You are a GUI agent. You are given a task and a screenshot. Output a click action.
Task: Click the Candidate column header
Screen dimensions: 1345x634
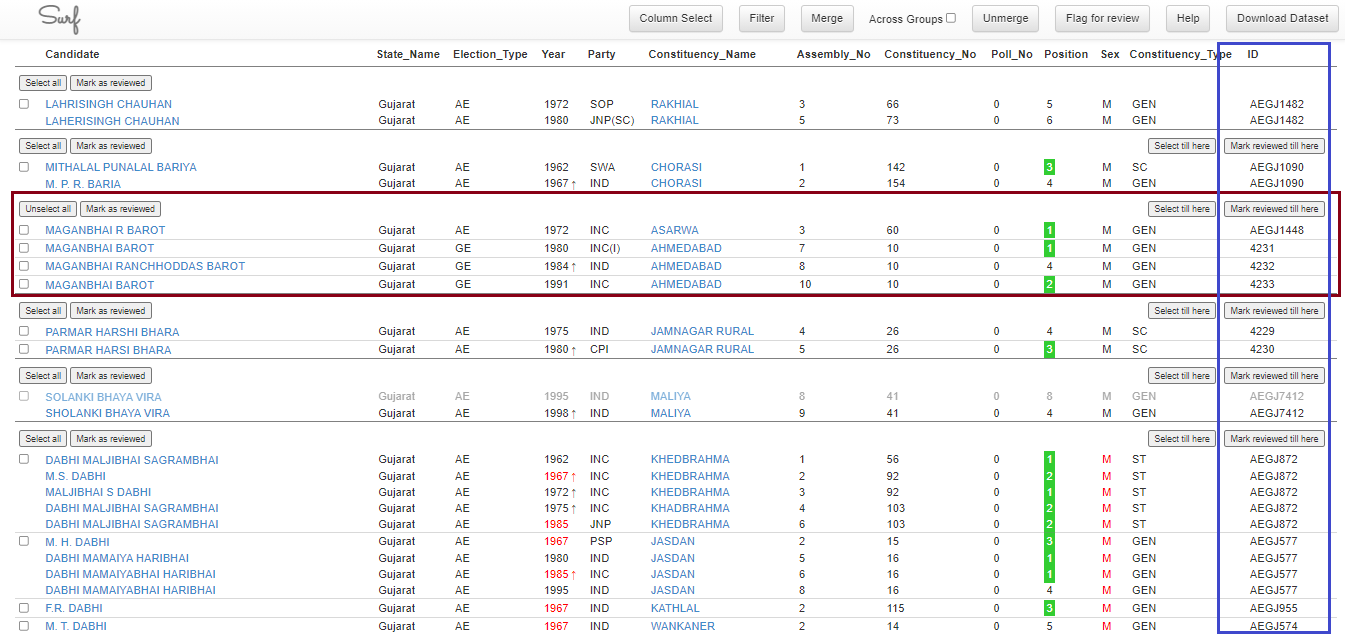tap(72, 54)
